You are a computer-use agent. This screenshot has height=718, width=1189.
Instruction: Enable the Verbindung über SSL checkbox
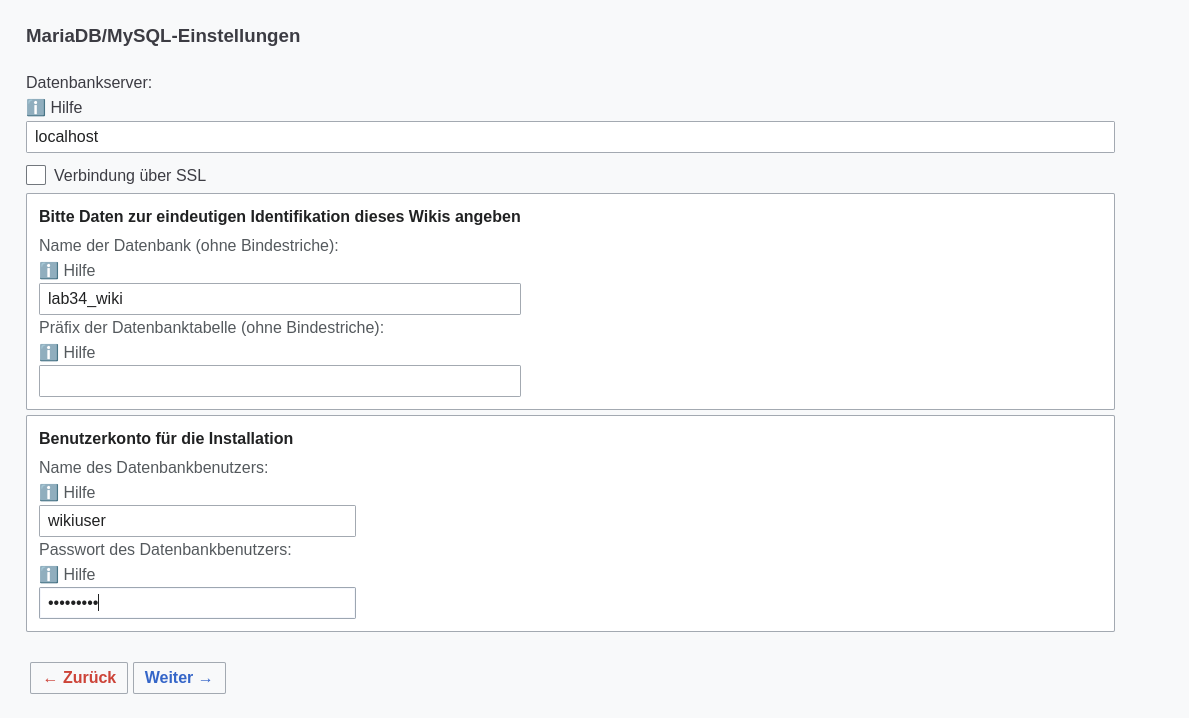point(36,175)
